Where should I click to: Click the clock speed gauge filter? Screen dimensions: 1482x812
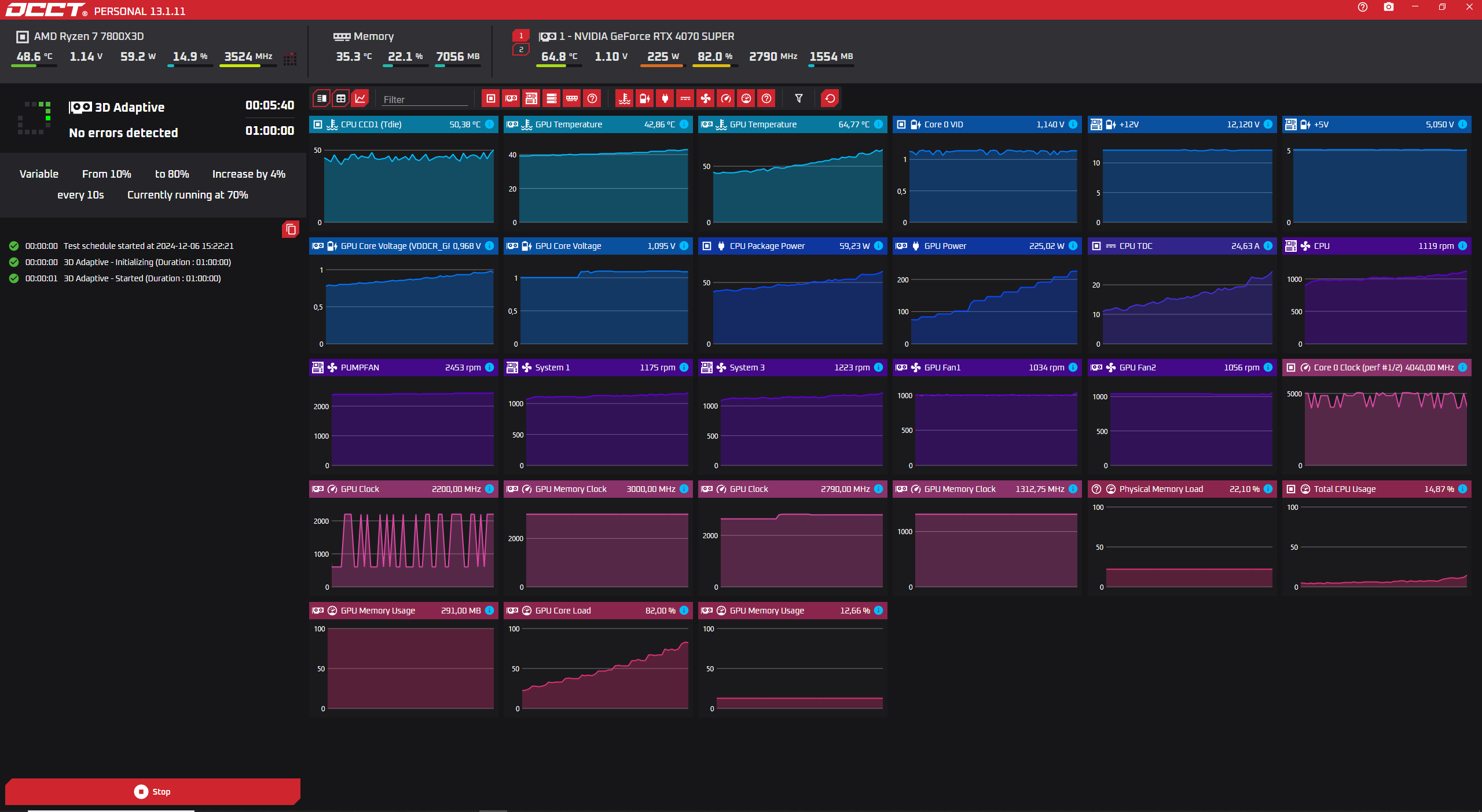click(x=725, y=98)
